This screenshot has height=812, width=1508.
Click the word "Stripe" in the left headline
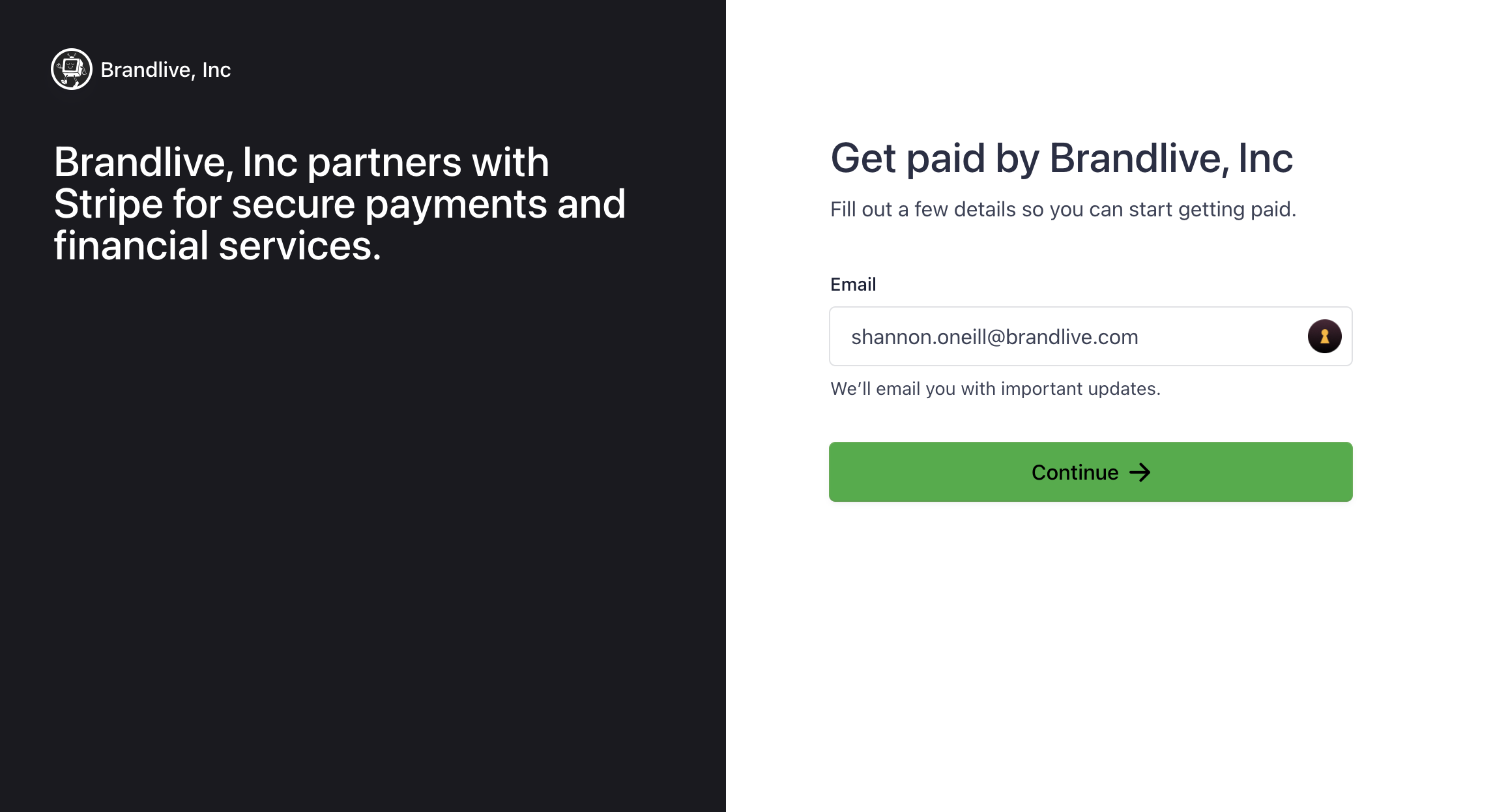pyautogui.click(x=108, y=204)
